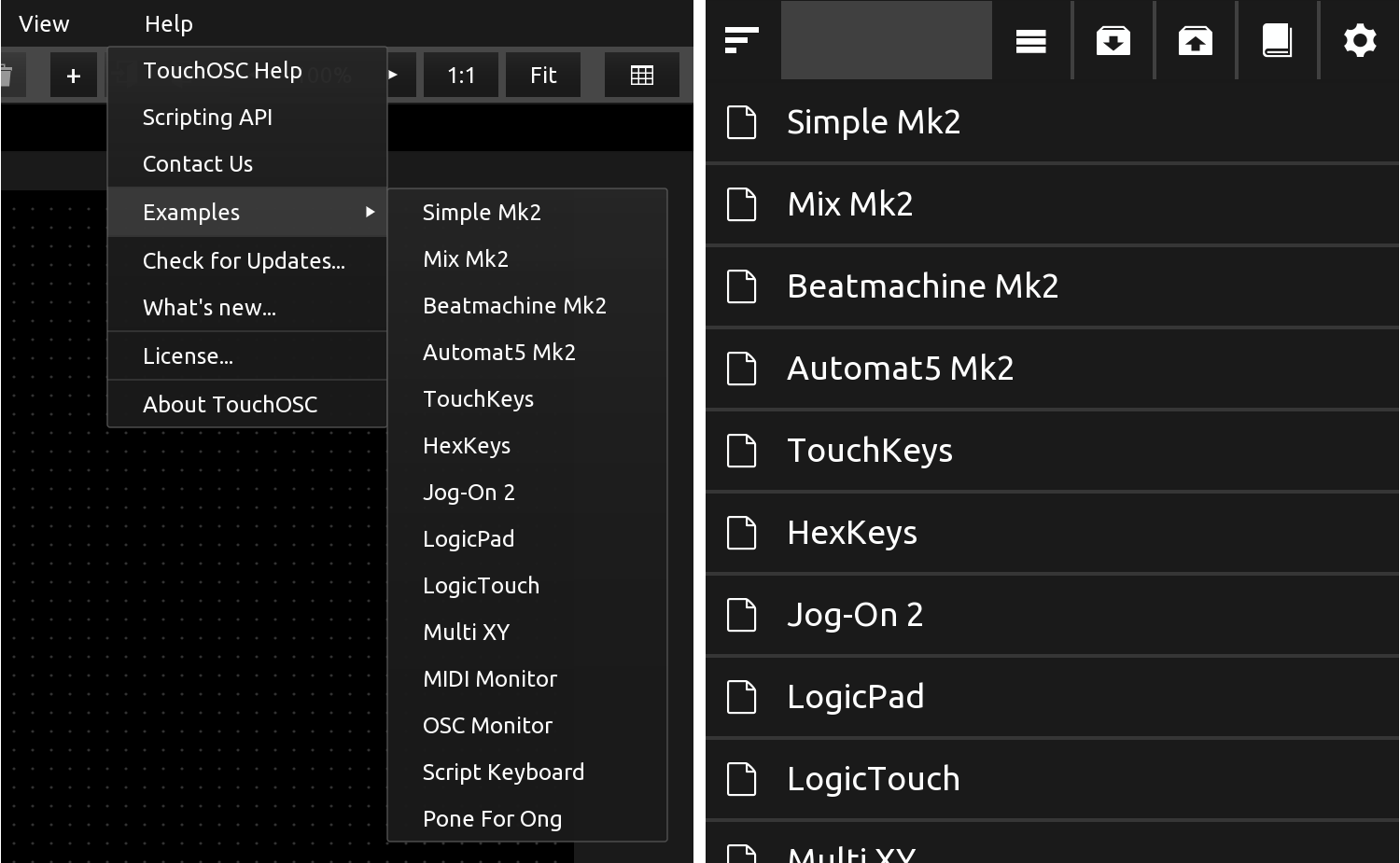This screenshot has width=1400, height=863.
Task: Open settings gear icon
Action: pyautogui.click(x=1360, y=41)
